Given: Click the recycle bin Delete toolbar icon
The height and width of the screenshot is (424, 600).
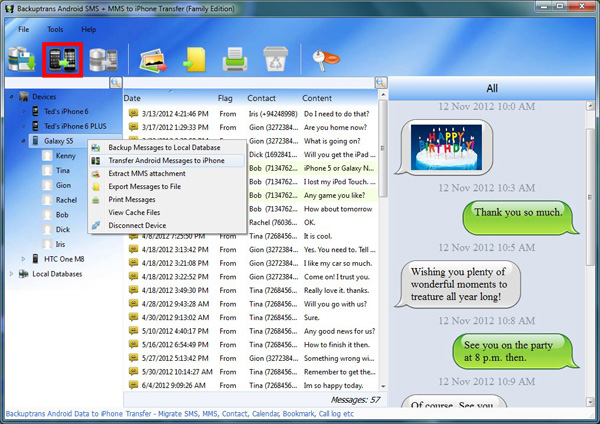Looking at the screenshot, I should click(276, 59).
